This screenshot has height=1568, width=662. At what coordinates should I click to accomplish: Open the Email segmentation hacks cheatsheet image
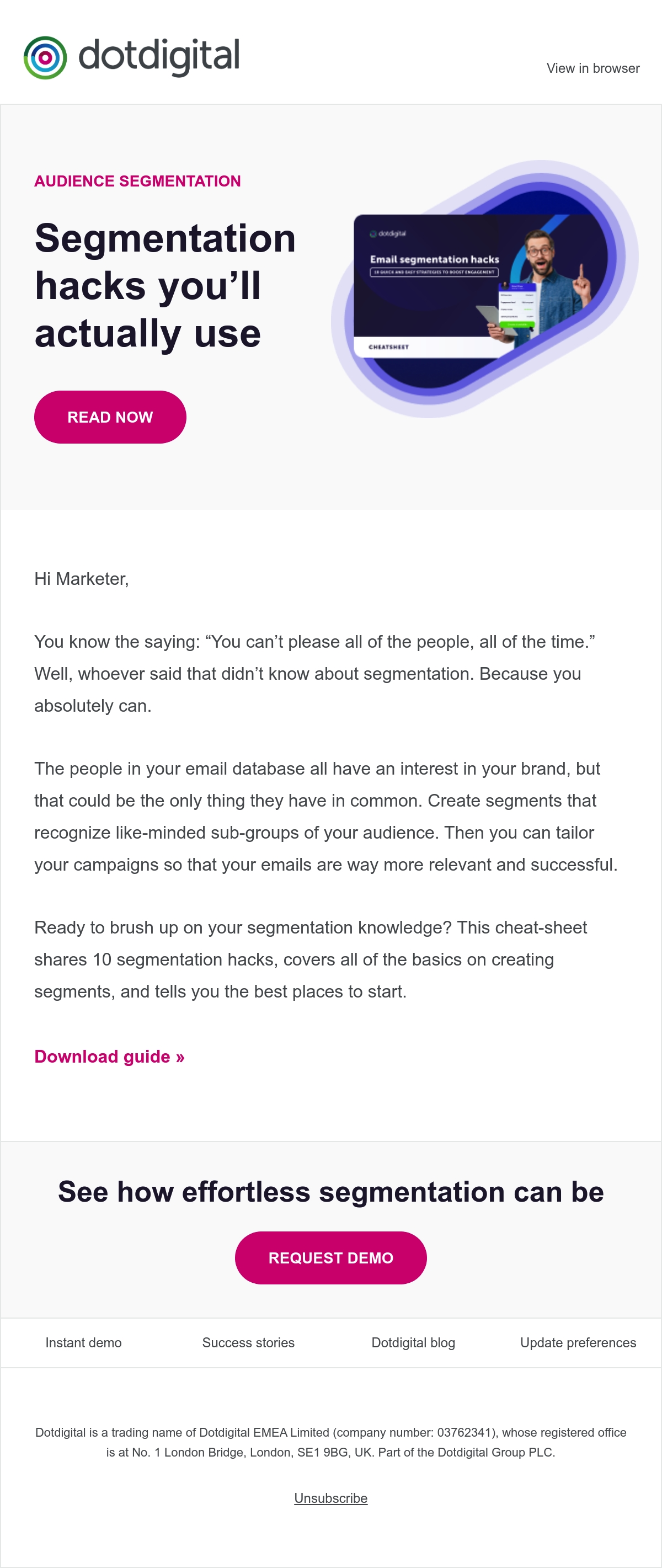click(x=484, y=289)
